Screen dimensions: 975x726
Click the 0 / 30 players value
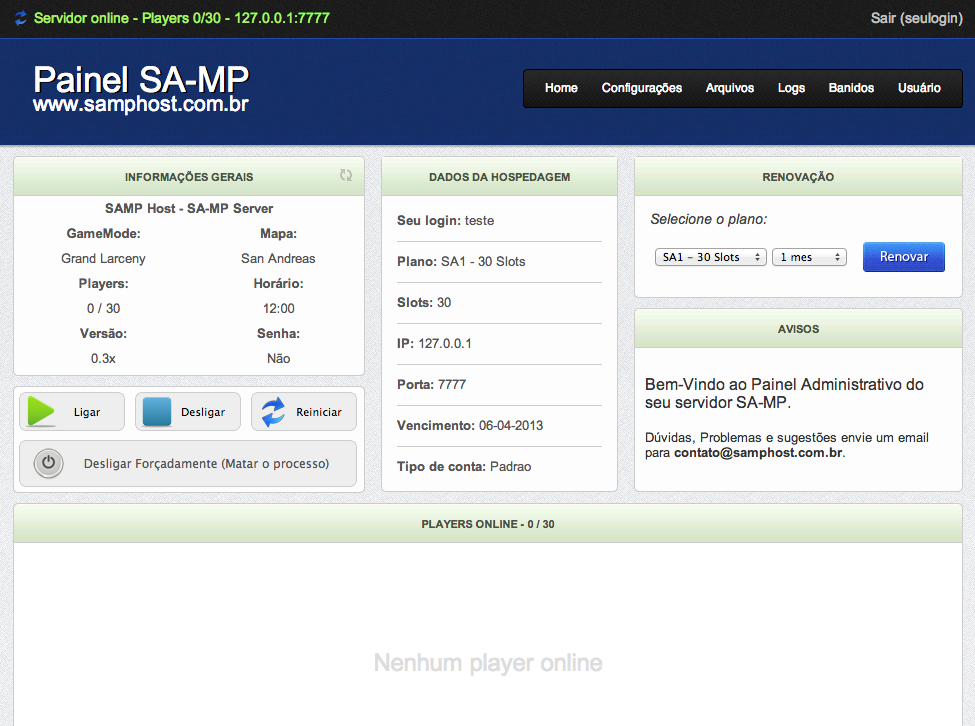point(103,308)
